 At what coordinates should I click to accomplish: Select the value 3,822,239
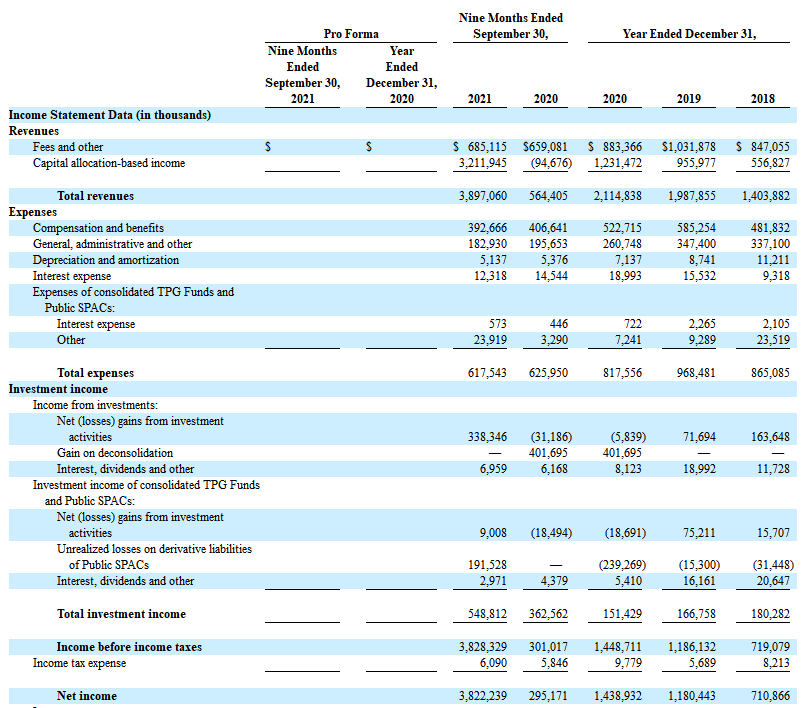tap(483, 696)
